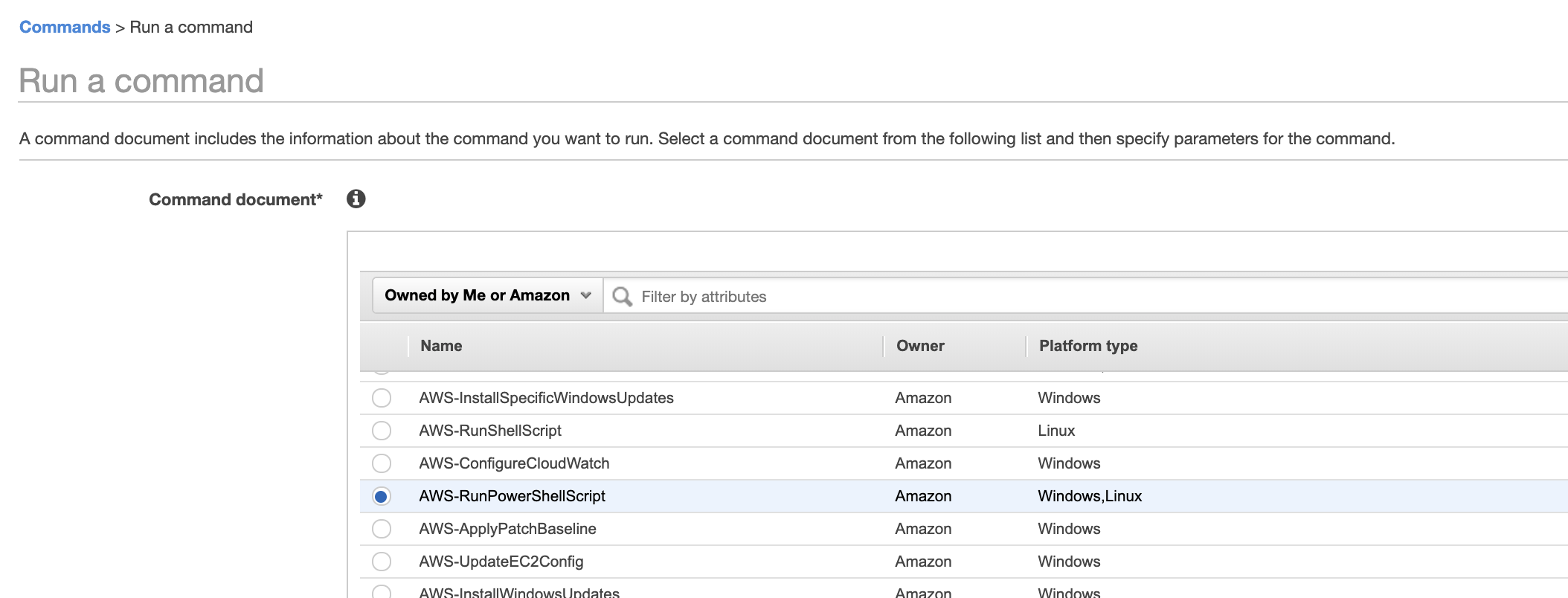The image size is (1568, 598).
Task: Click the Filter by attributes field
Action: click(1041, 297)
